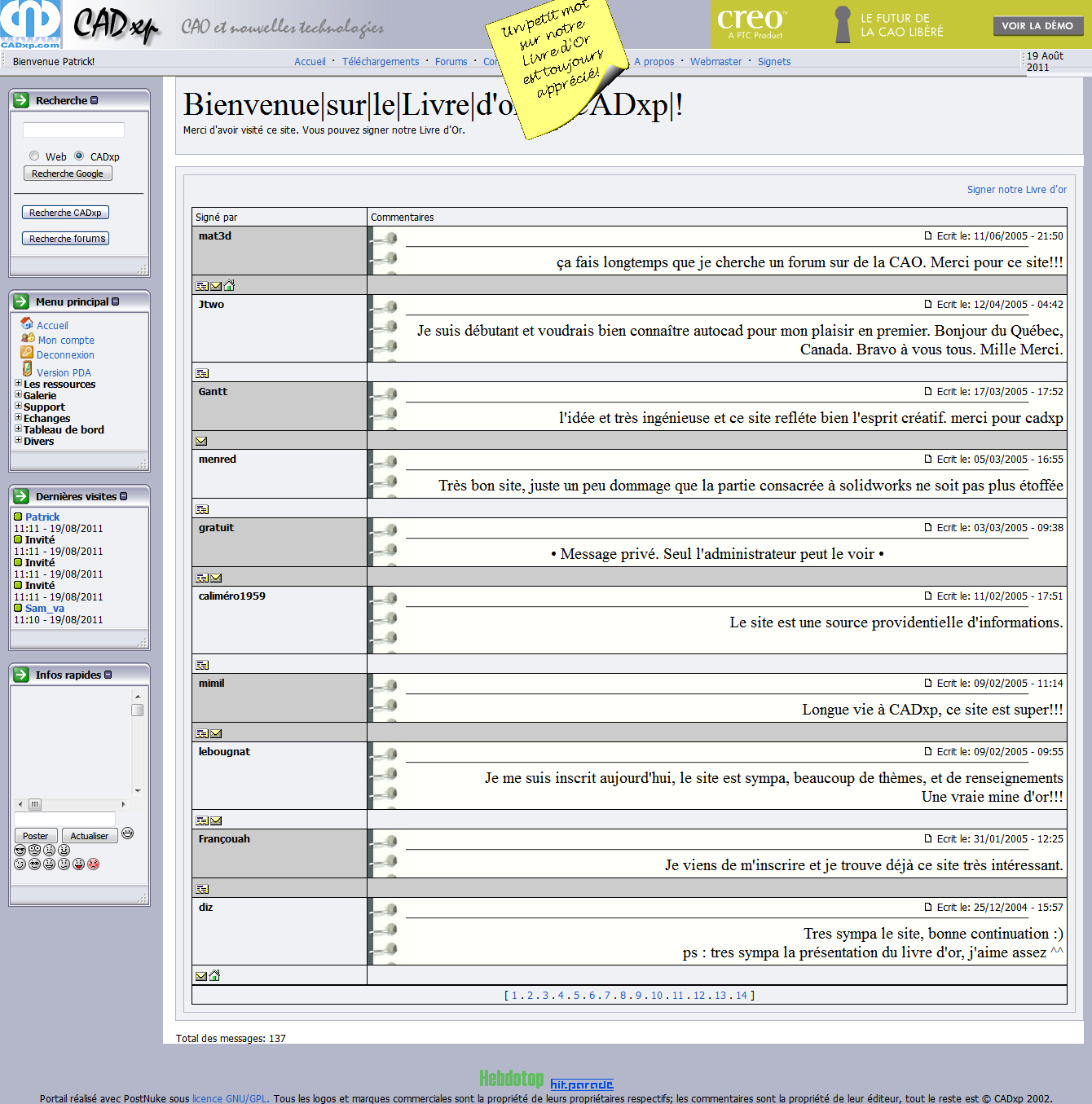Select the CADxp search radio button
The height and width of the screenshot is (1104, 1092).
tap(79, 156)
